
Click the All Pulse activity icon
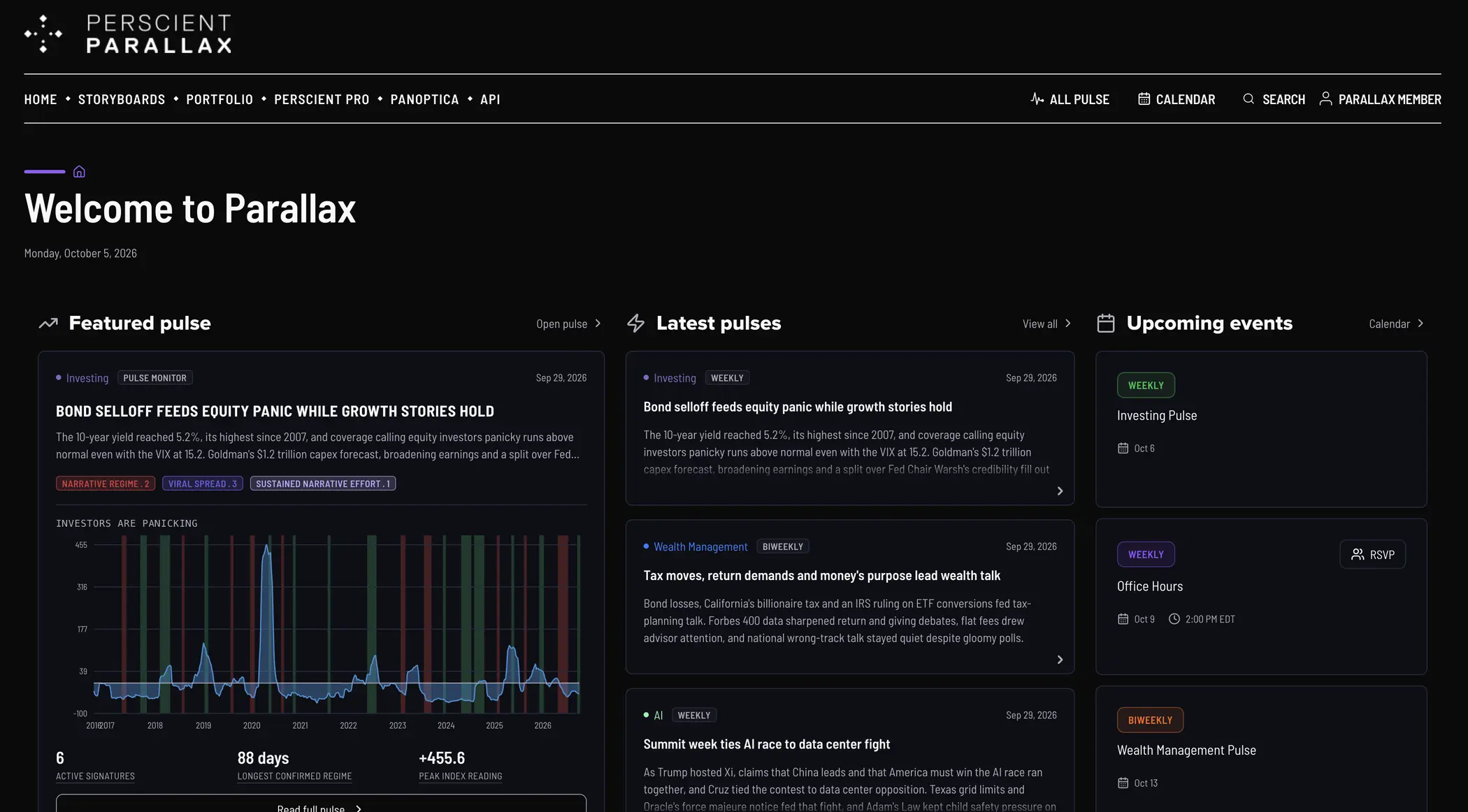coord(1037,99)
